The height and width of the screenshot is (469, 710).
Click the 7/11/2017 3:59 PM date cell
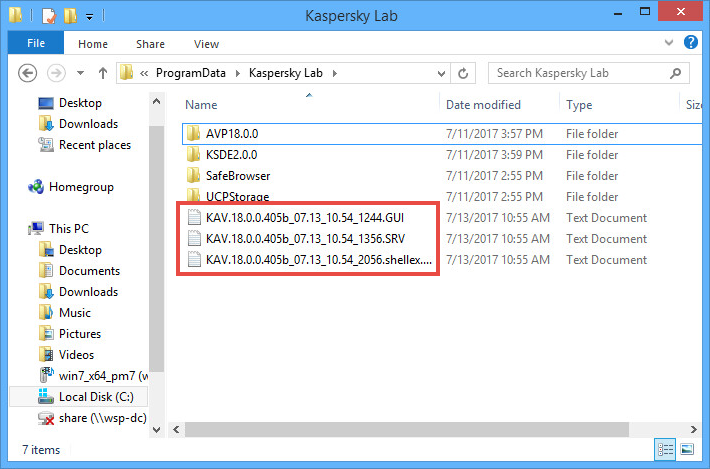click(494, 155)
